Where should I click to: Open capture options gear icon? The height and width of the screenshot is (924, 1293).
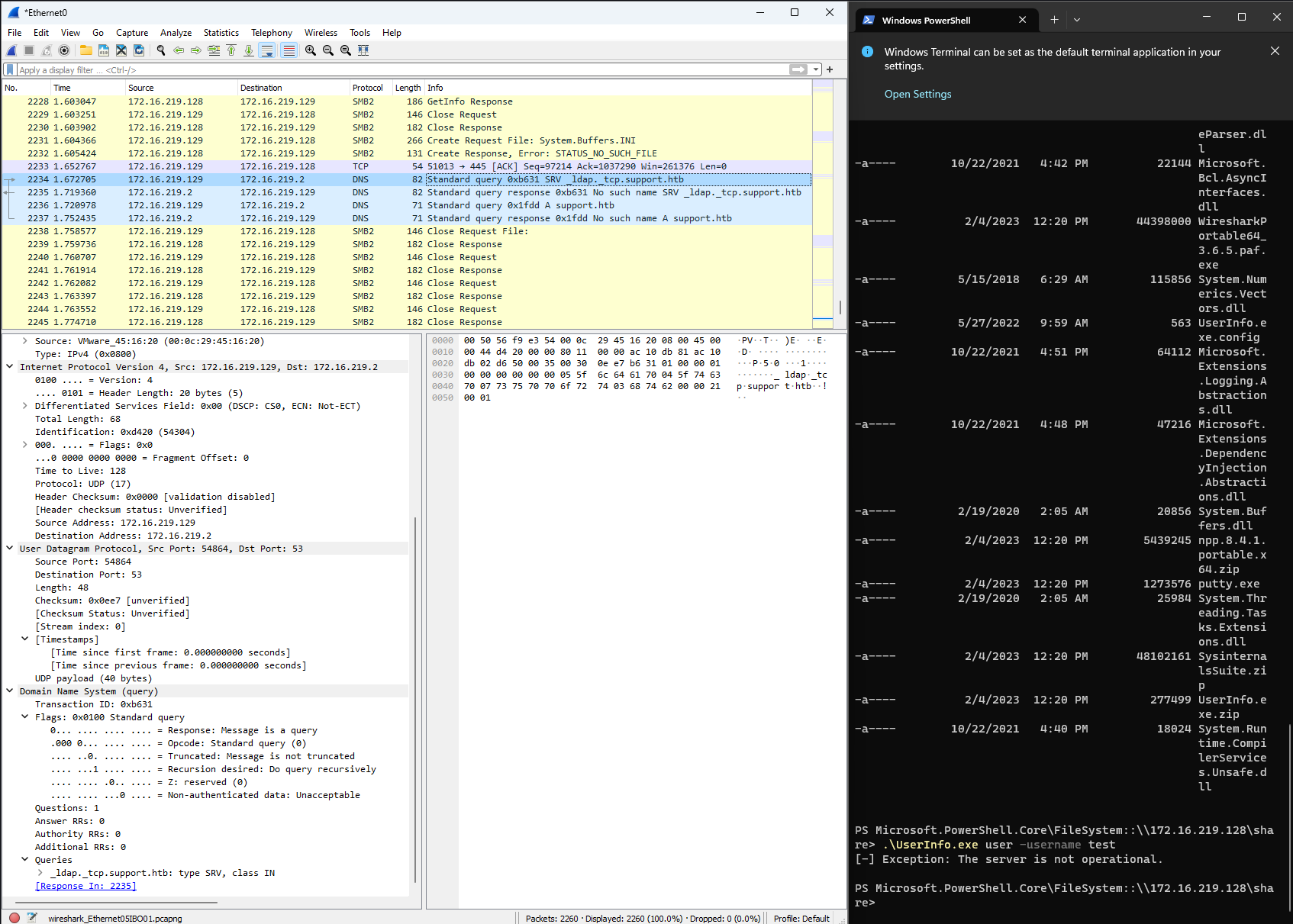[64, 50]
